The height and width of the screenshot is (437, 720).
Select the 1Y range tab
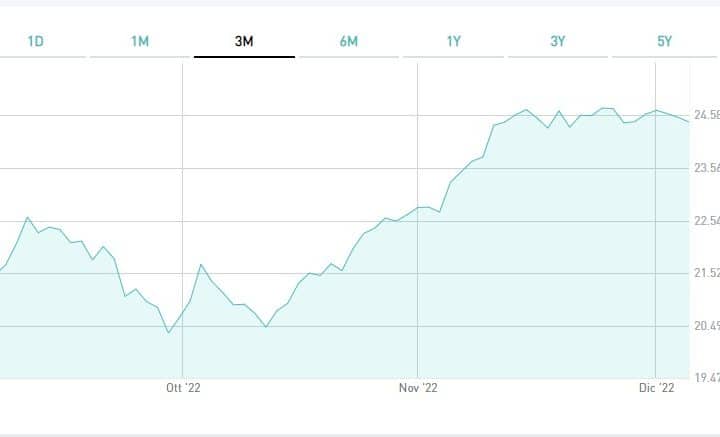454,41
